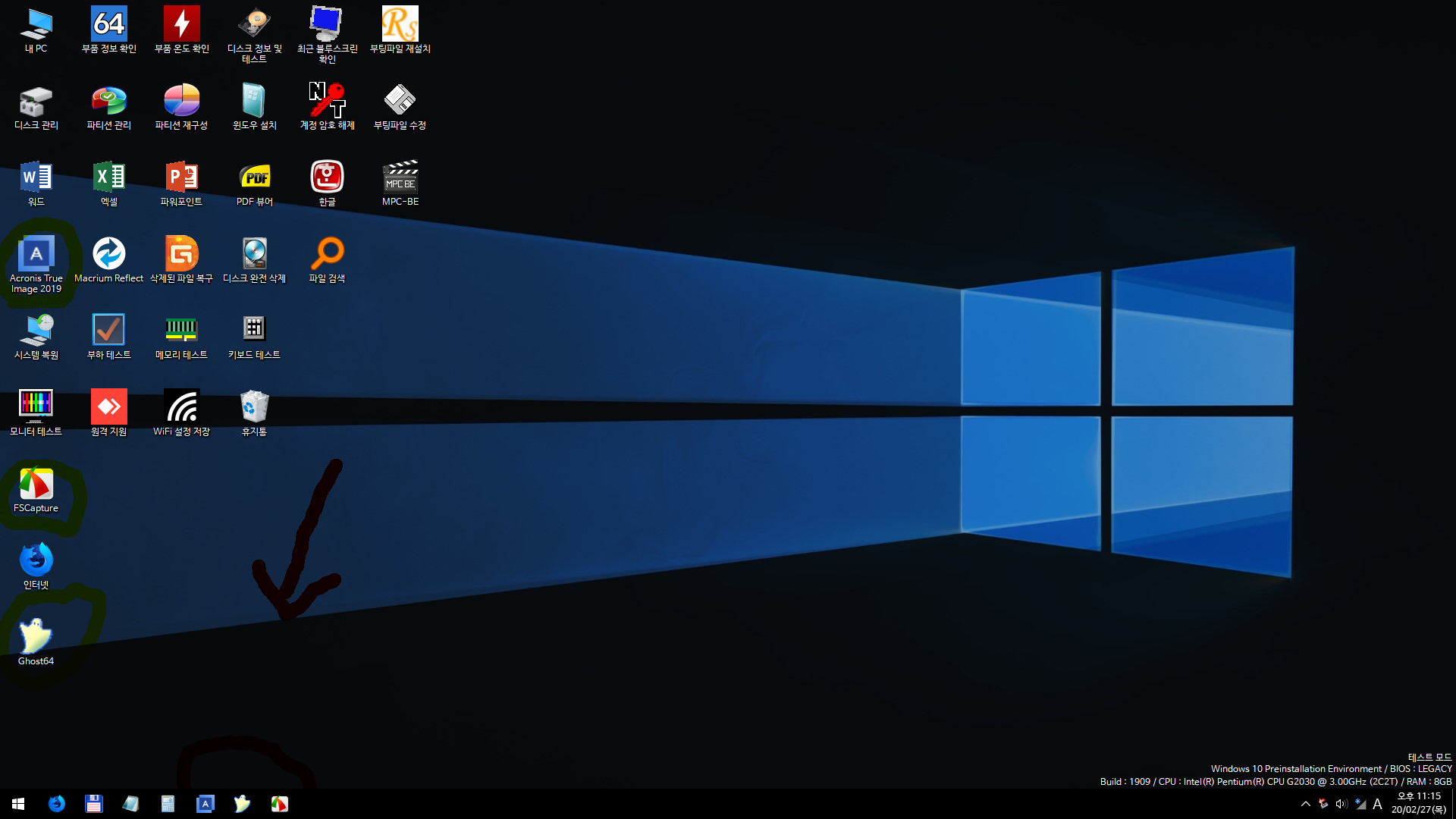Launch 파티션 관리 shortcut
Image resolution: width=1456 pixels, height=819 pixels.
pos(108,107)
